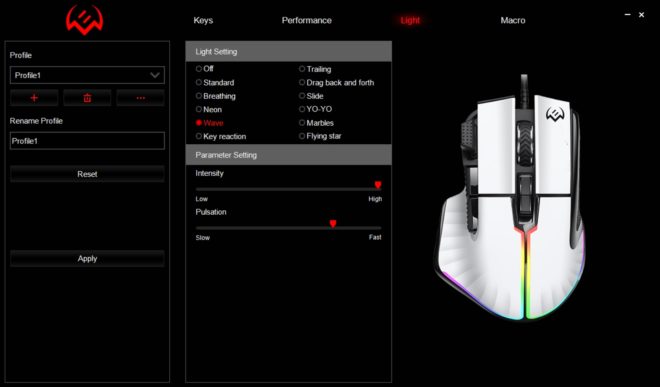Choose Drag back and forth effect
This screenshot has height=387, width=660.
336,83
